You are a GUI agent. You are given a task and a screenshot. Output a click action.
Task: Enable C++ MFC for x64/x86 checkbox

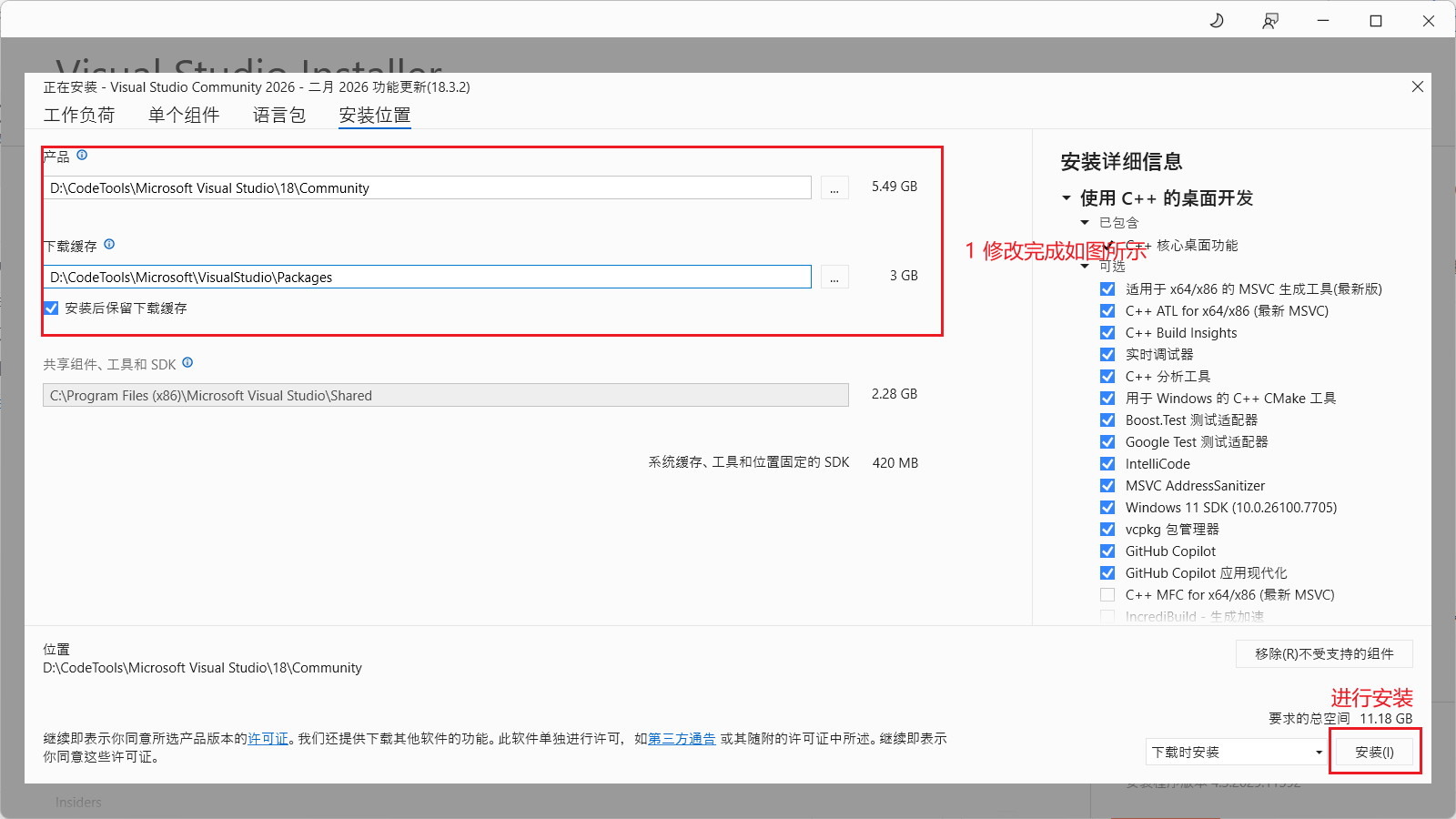1107,595
